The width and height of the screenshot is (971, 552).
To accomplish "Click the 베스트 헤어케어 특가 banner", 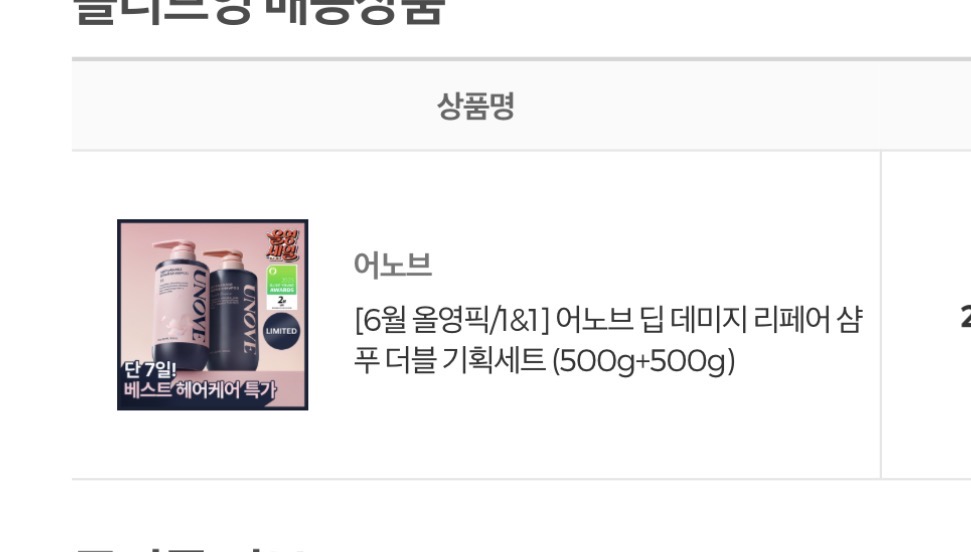I will [x=199, y=390].
